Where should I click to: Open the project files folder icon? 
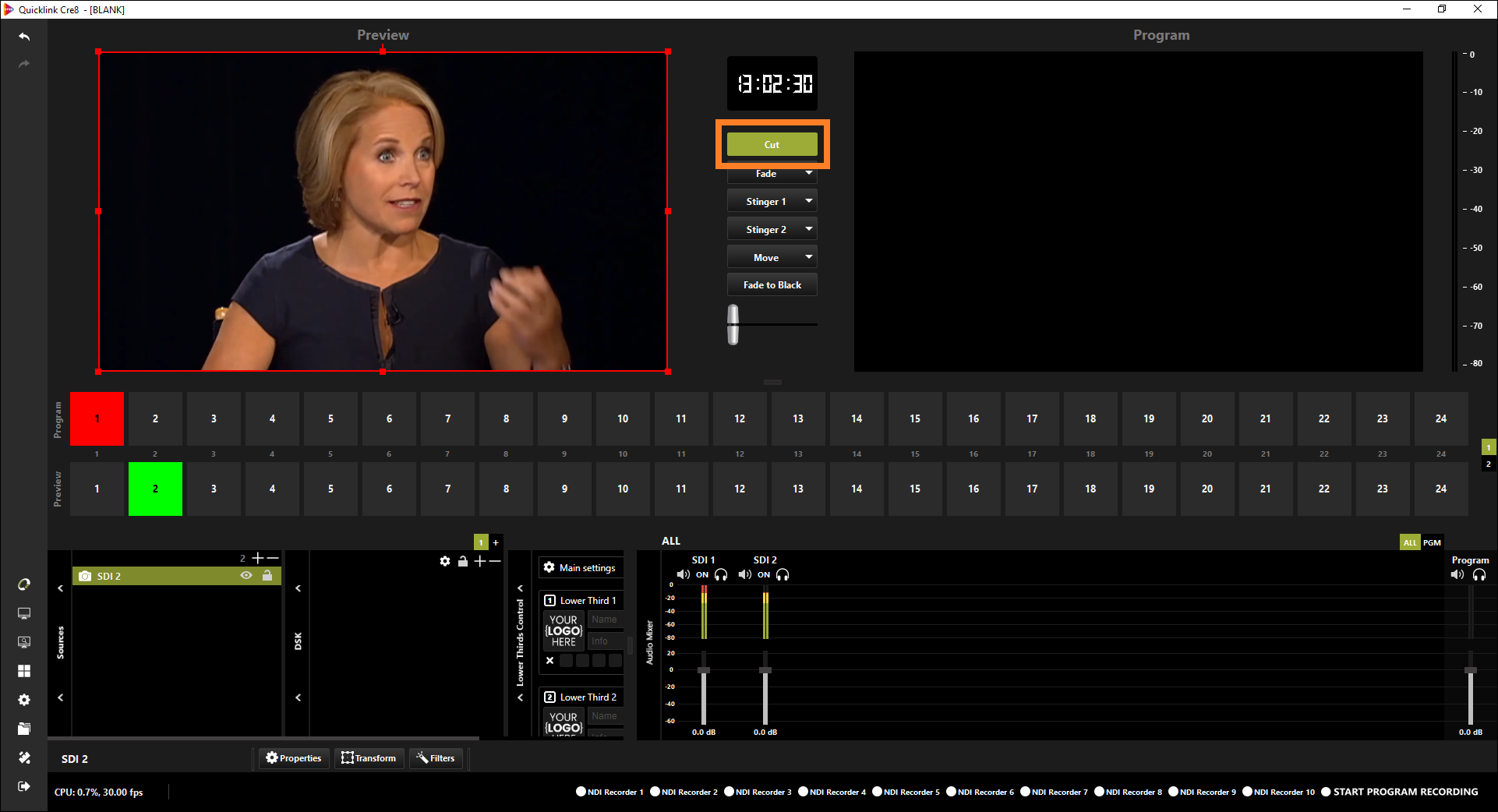24,729
